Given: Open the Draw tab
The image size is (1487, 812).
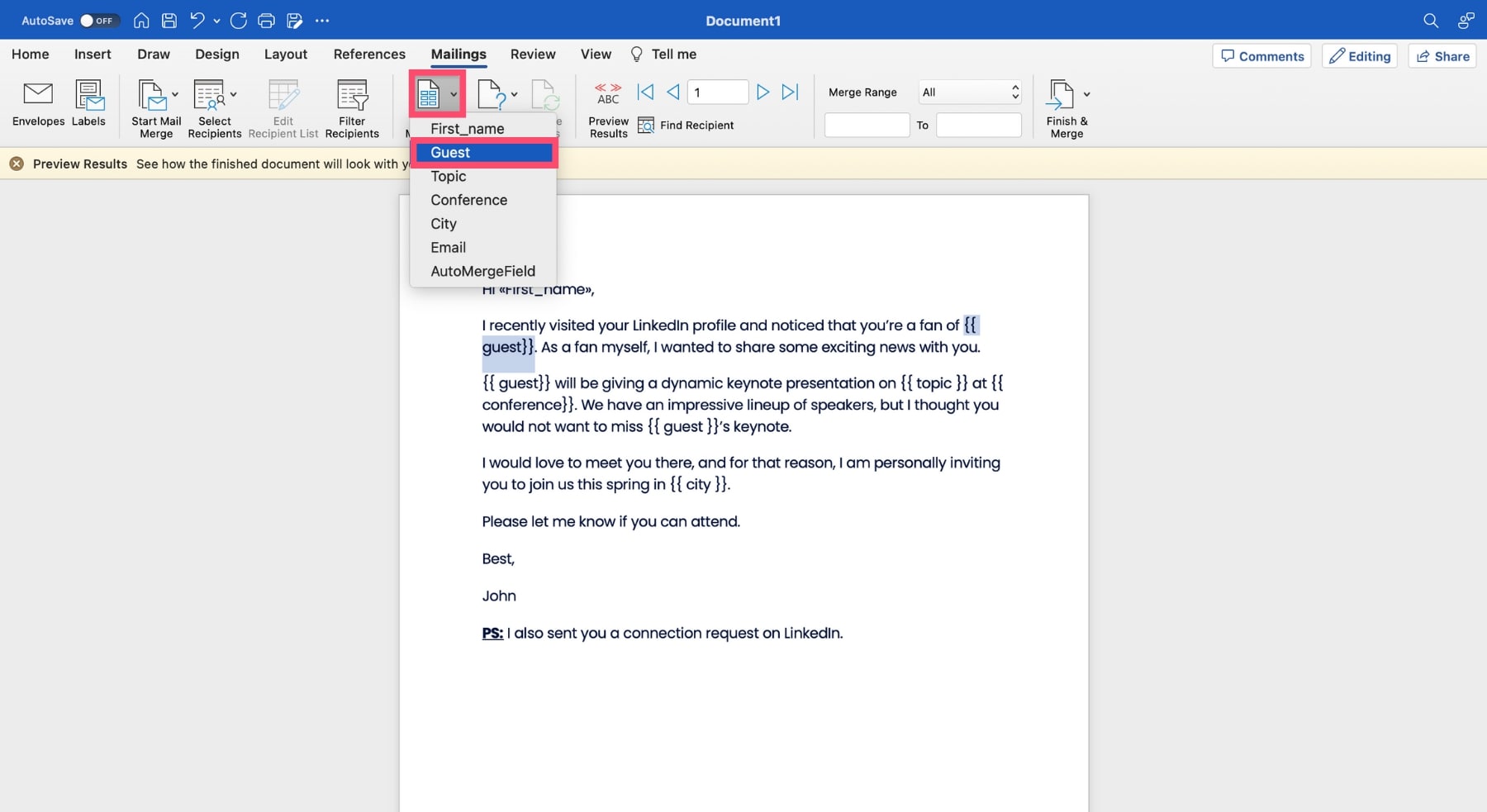Looking at the screenshot, I should 154,54.
